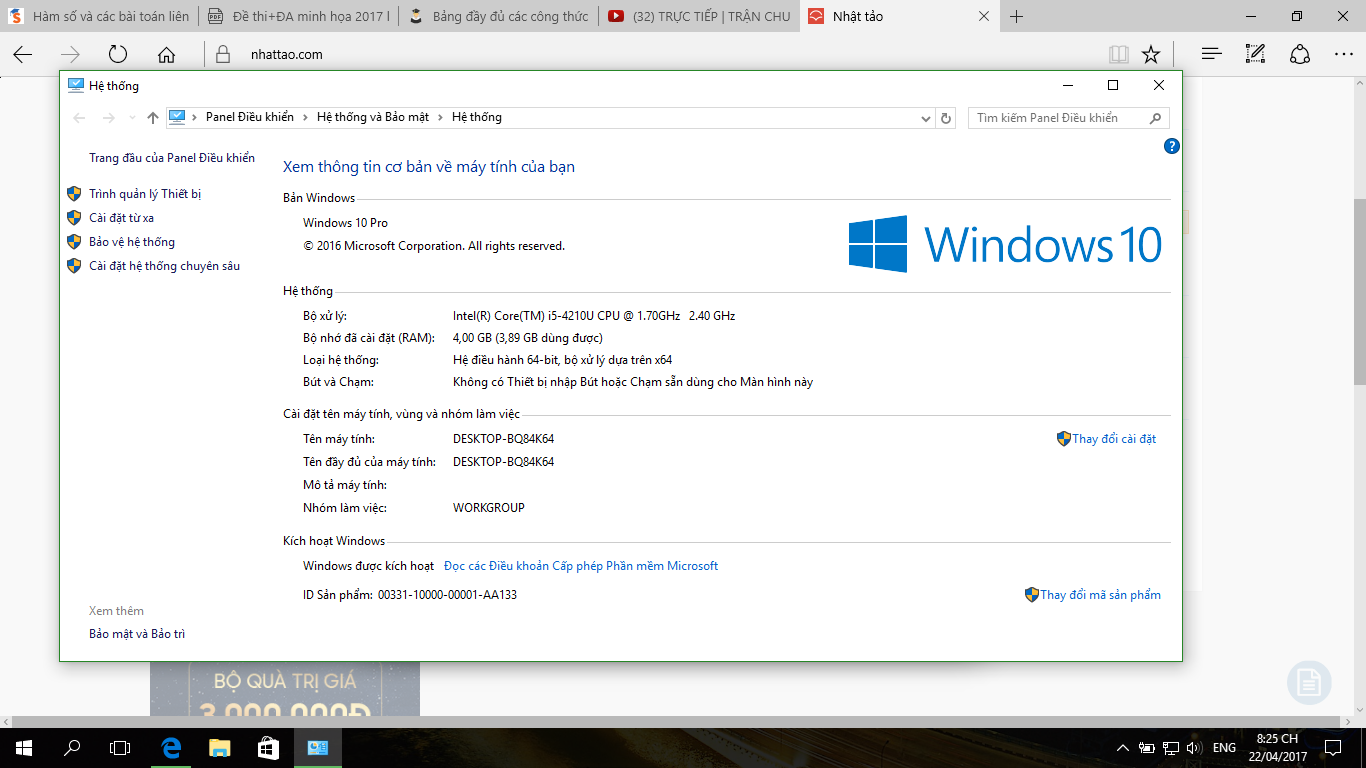Go up one level in Control Panel
Image resolution: width=1366 pixels, height=768 pixels.
click(152, 118)
